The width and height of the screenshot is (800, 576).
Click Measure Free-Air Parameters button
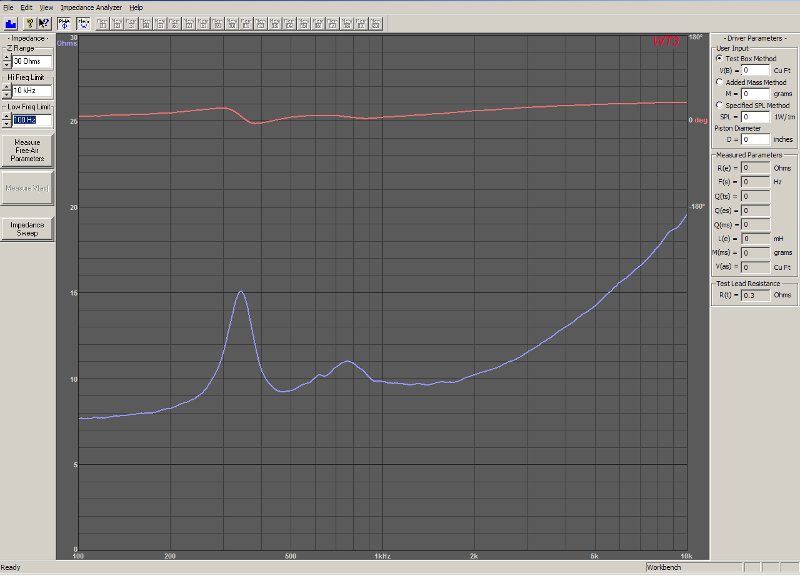point(27,151)
